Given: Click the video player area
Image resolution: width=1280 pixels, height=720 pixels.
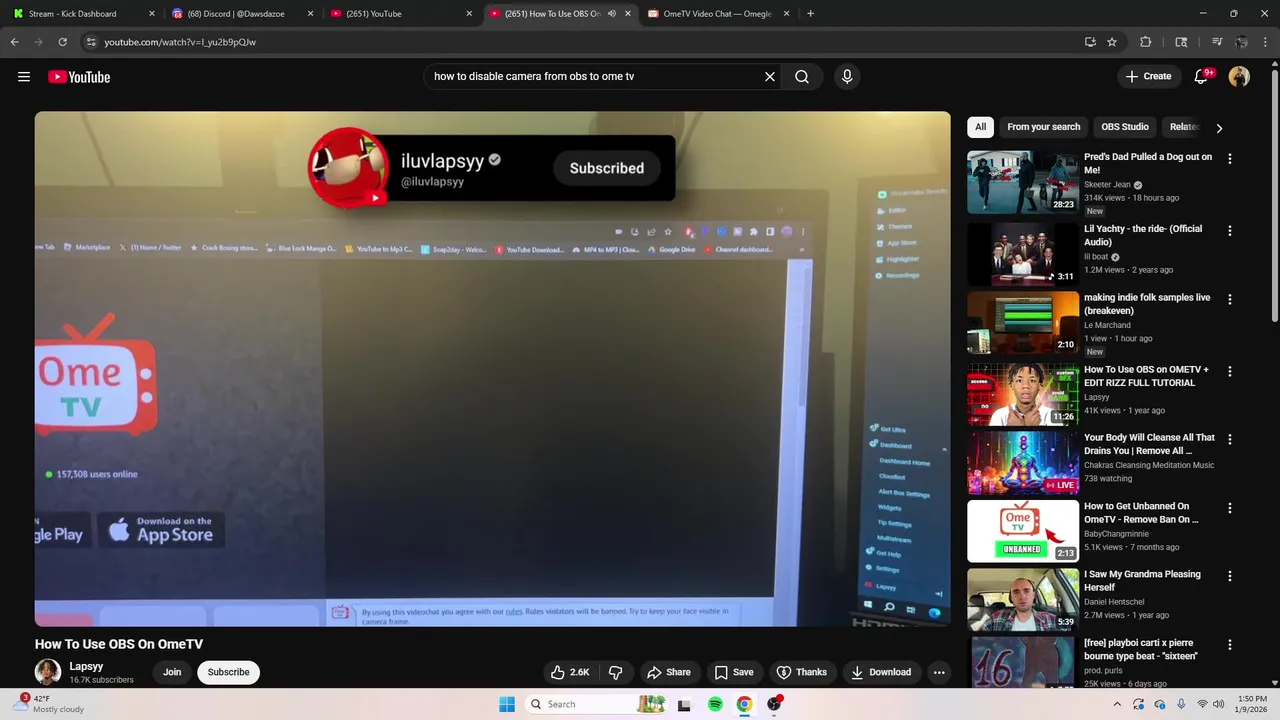Looking at the screenshot, I should (492, 369).
